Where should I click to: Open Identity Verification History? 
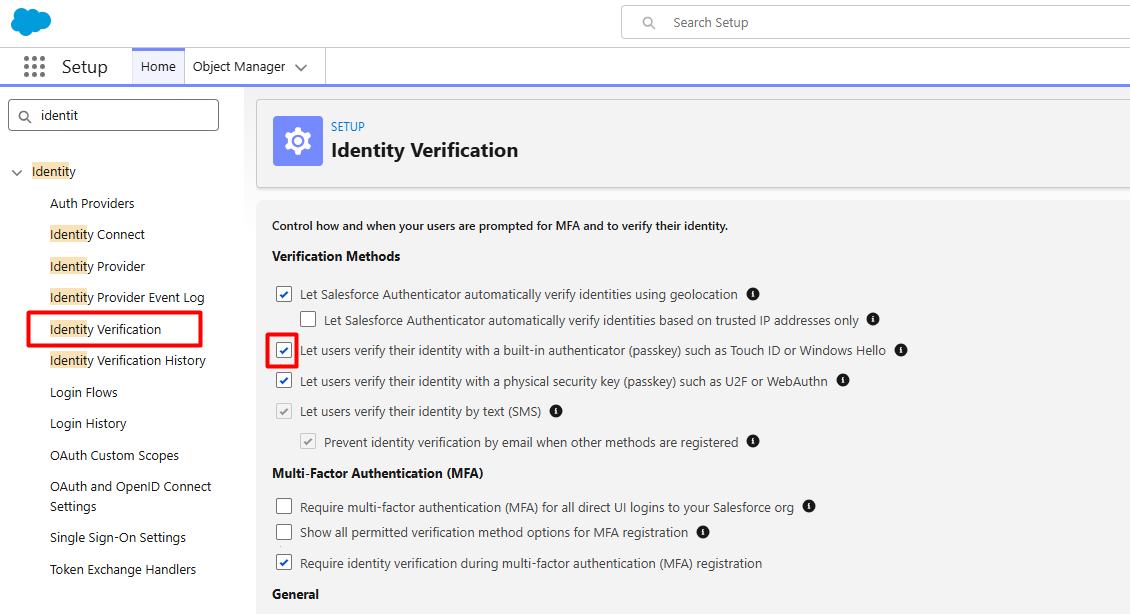(x=128, y=360)
